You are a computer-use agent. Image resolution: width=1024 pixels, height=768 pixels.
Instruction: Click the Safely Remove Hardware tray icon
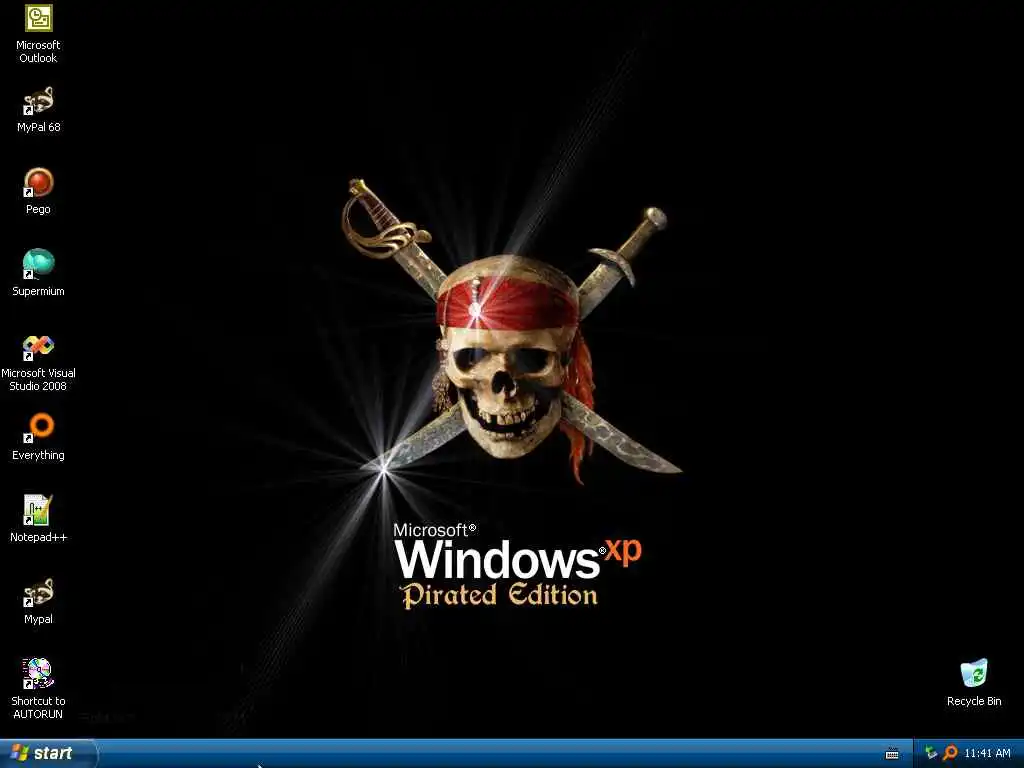932,753
